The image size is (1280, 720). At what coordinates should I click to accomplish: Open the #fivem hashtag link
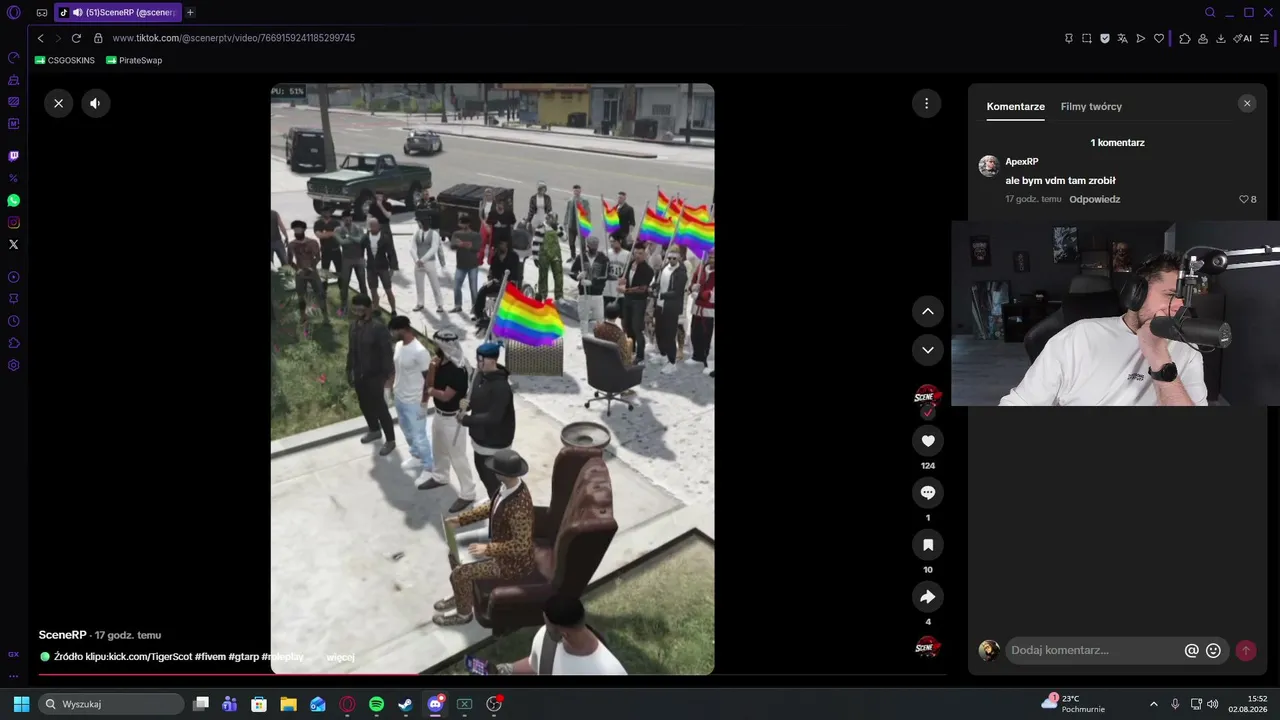coord(210,657)
